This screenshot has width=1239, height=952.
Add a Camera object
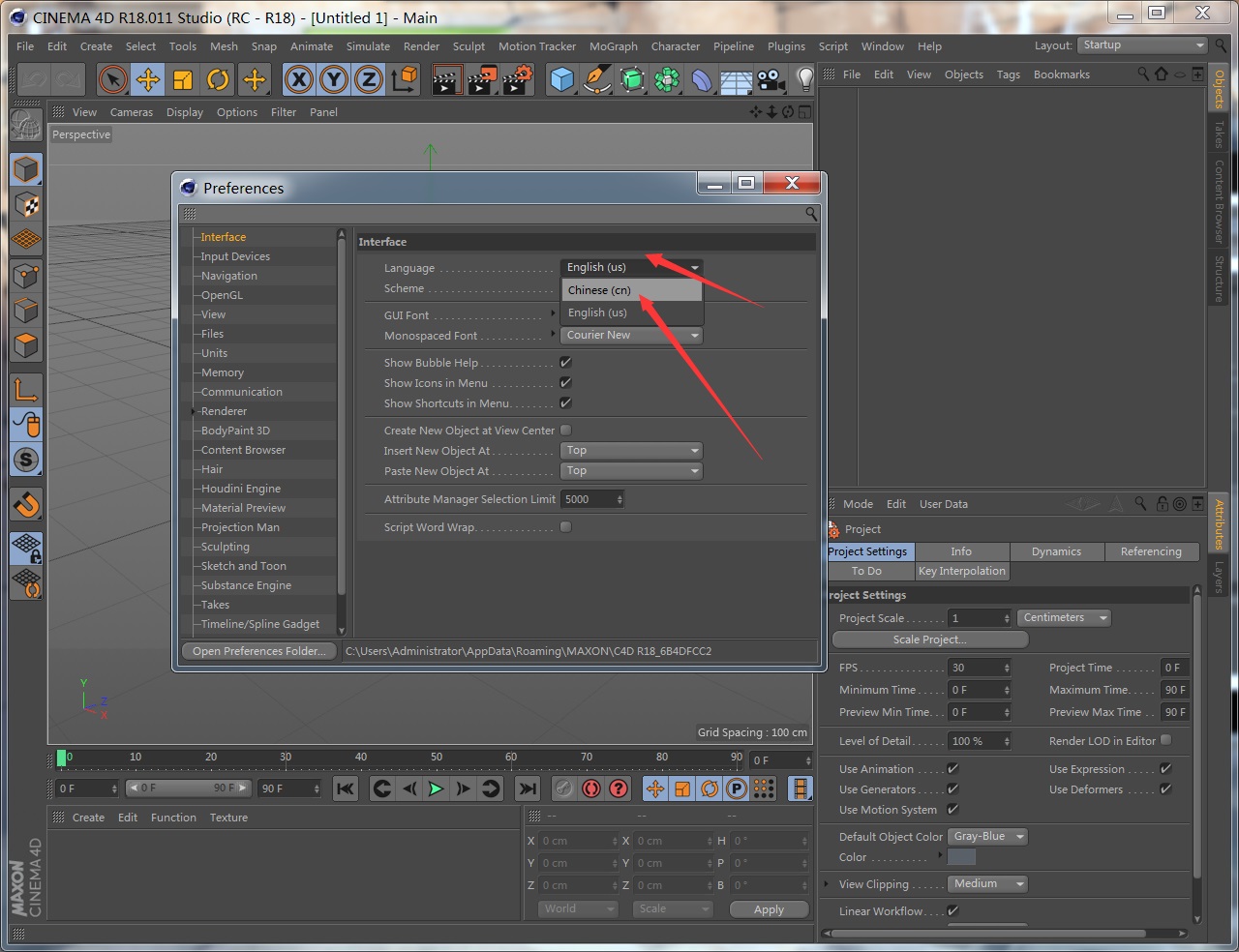coord(771,79)
